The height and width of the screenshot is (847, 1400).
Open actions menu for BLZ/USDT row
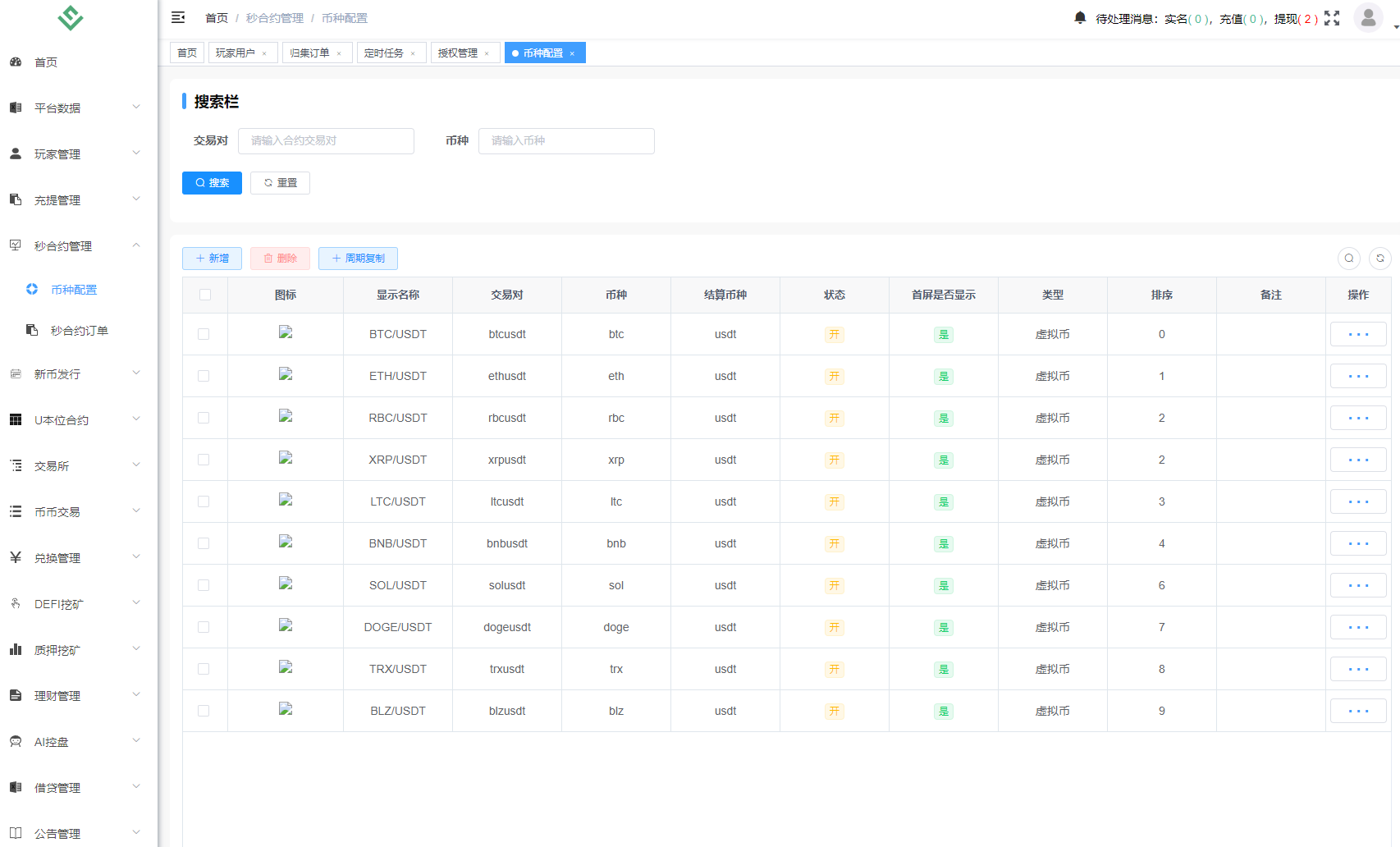pos(1358,711)
